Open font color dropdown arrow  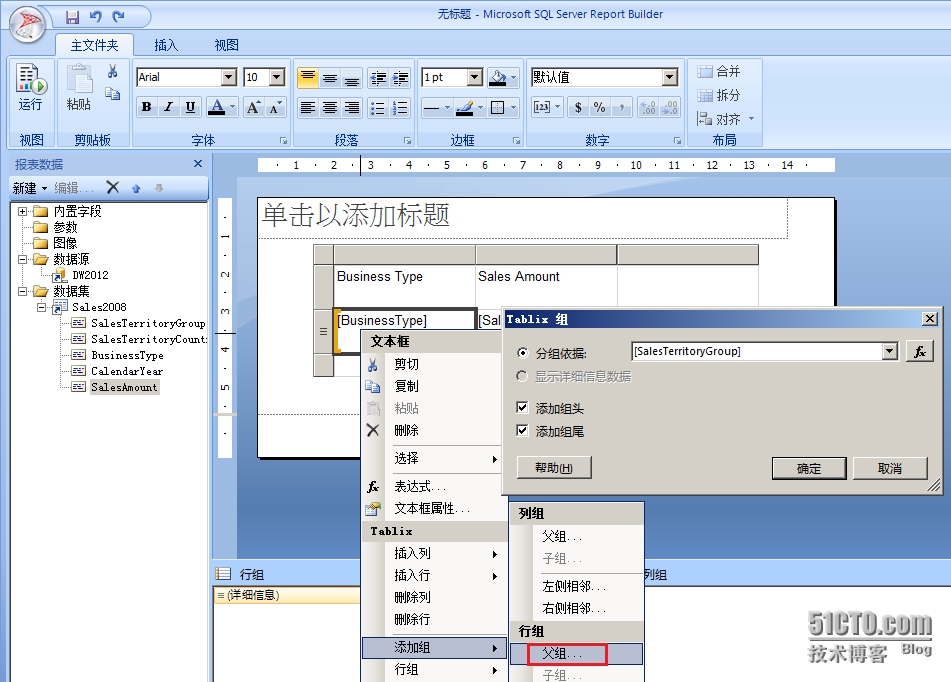(232, 107)
